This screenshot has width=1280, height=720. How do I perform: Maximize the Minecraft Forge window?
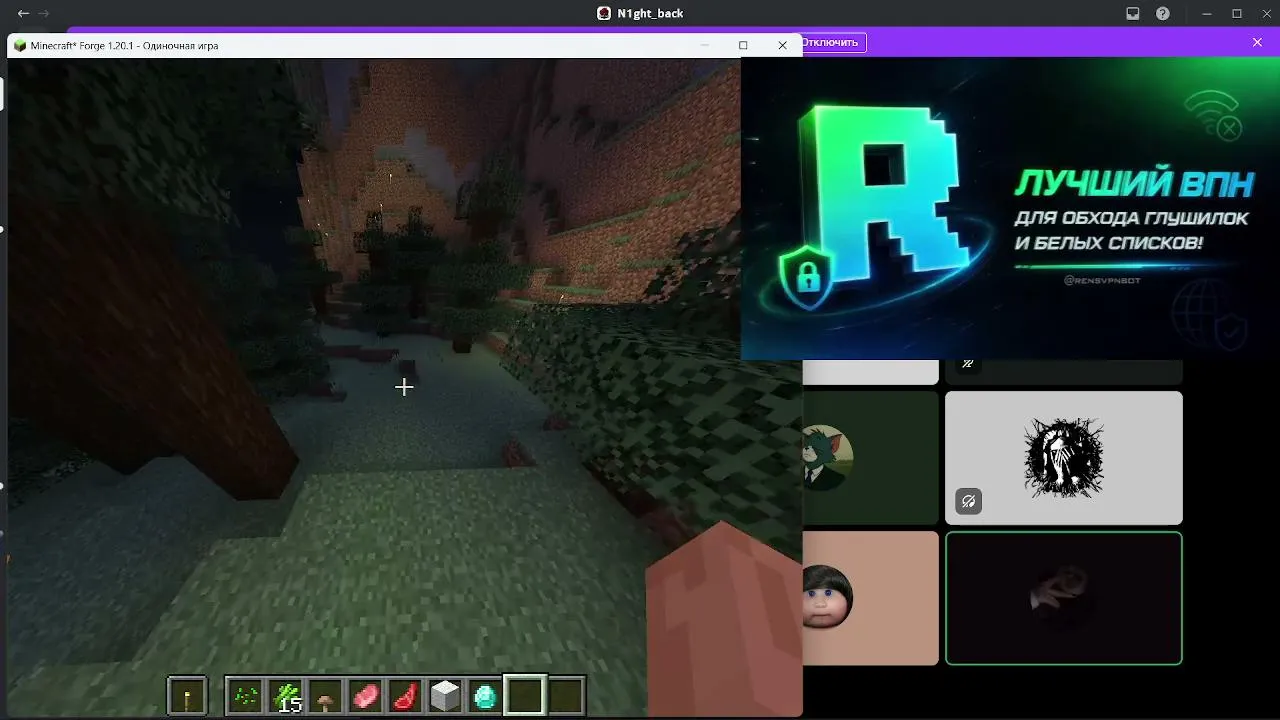743,45
